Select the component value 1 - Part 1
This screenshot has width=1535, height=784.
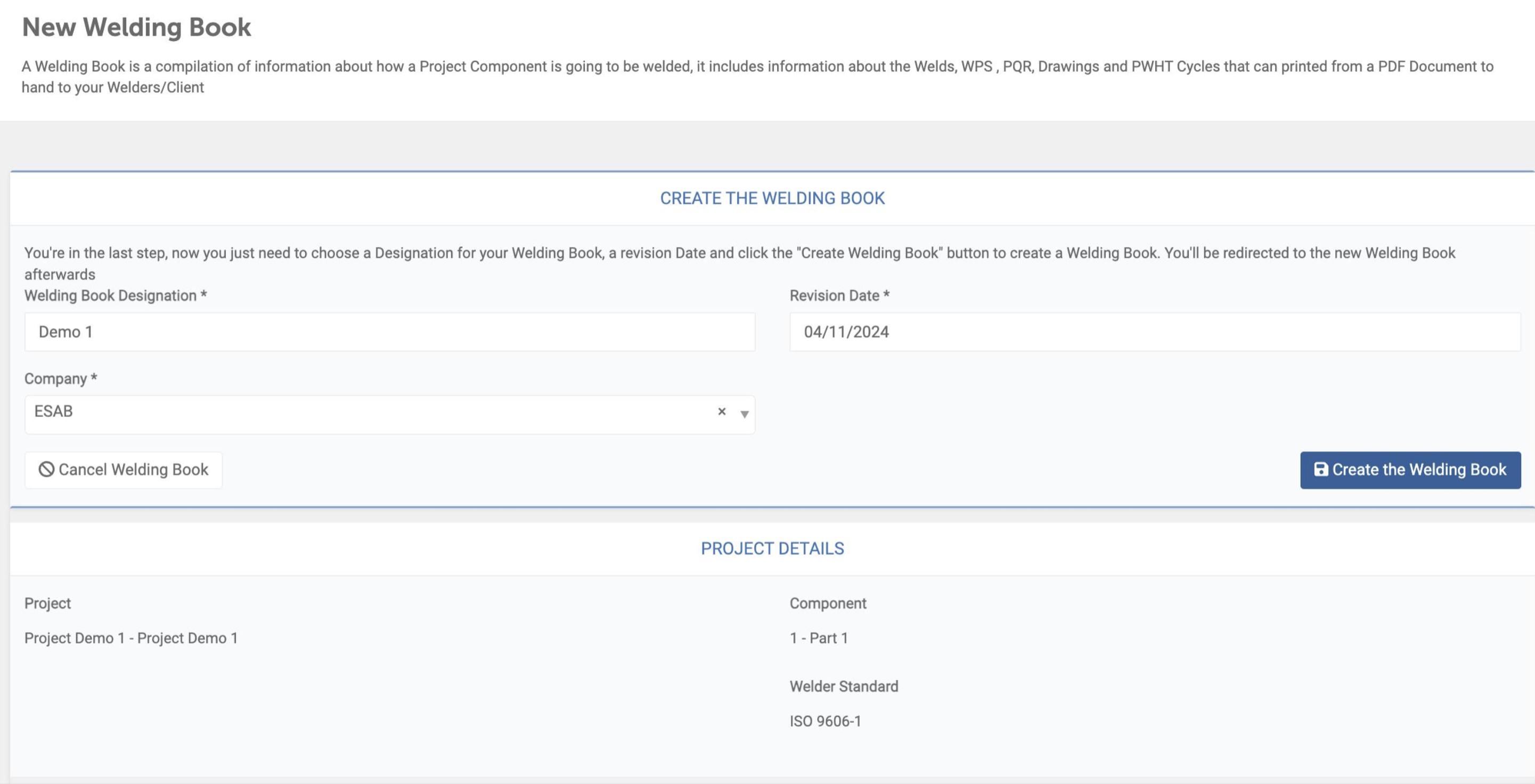click(x=819, y=638)
